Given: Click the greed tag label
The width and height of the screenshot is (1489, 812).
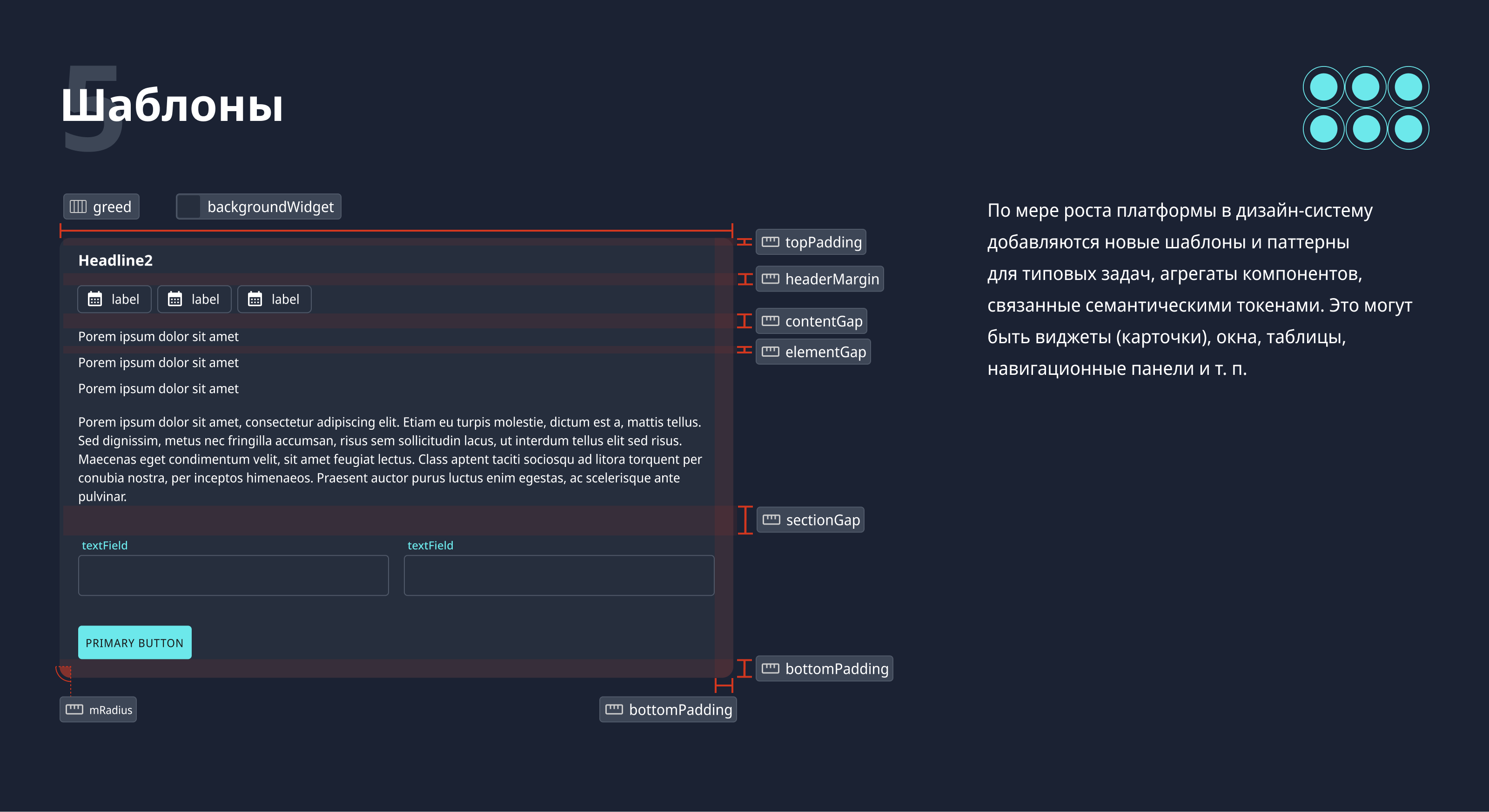Looking at the screenshot, I should click(x=112, y=207).
